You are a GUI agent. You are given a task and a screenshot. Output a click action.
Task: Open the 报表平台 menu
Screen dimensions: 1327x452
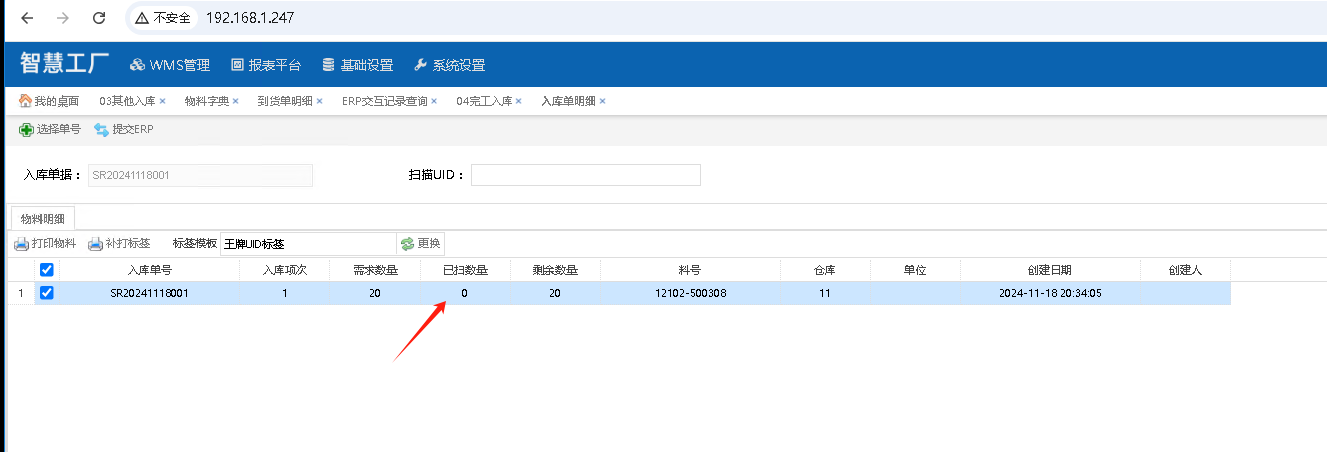click(266, 65)
